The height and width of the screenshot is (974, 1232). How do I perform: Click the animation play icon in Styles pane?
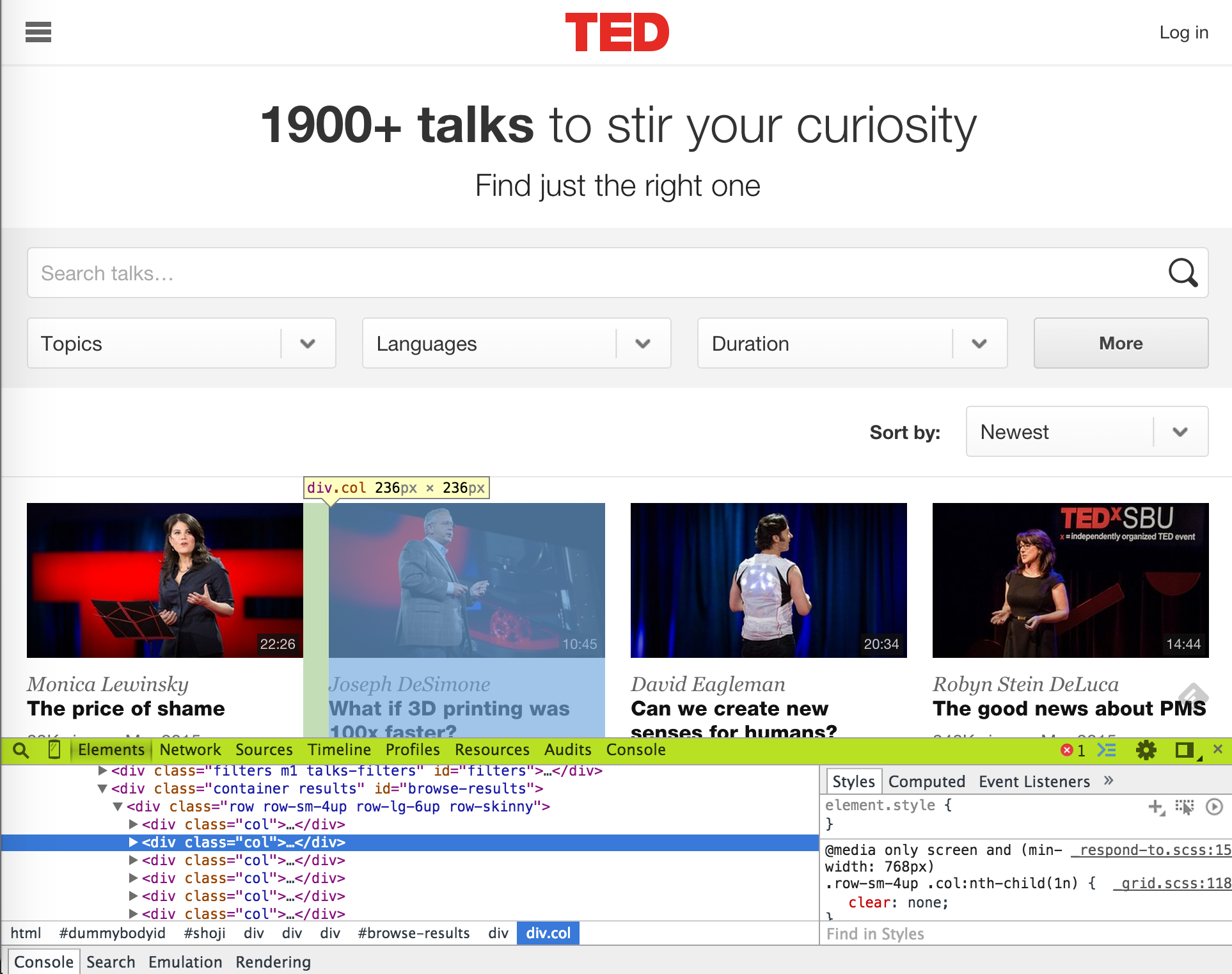tap(1214, 806)
